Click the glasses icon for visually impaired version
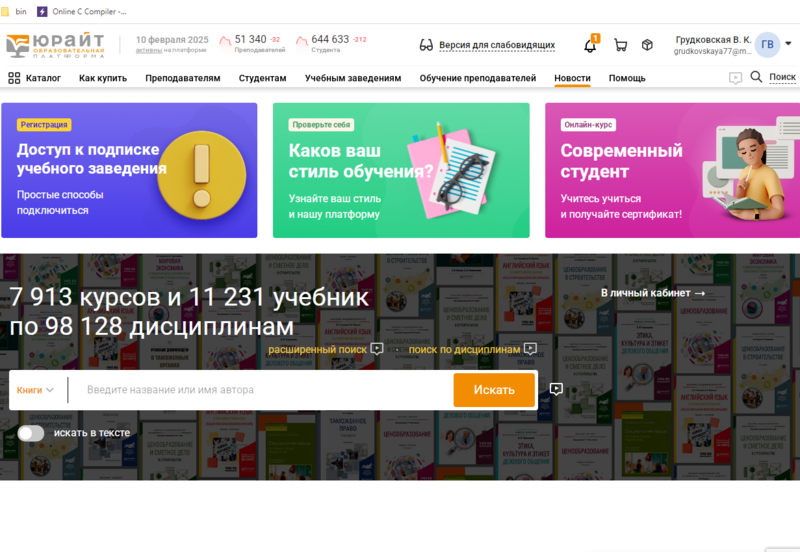 pyautogui.click(x=426, y=45)
